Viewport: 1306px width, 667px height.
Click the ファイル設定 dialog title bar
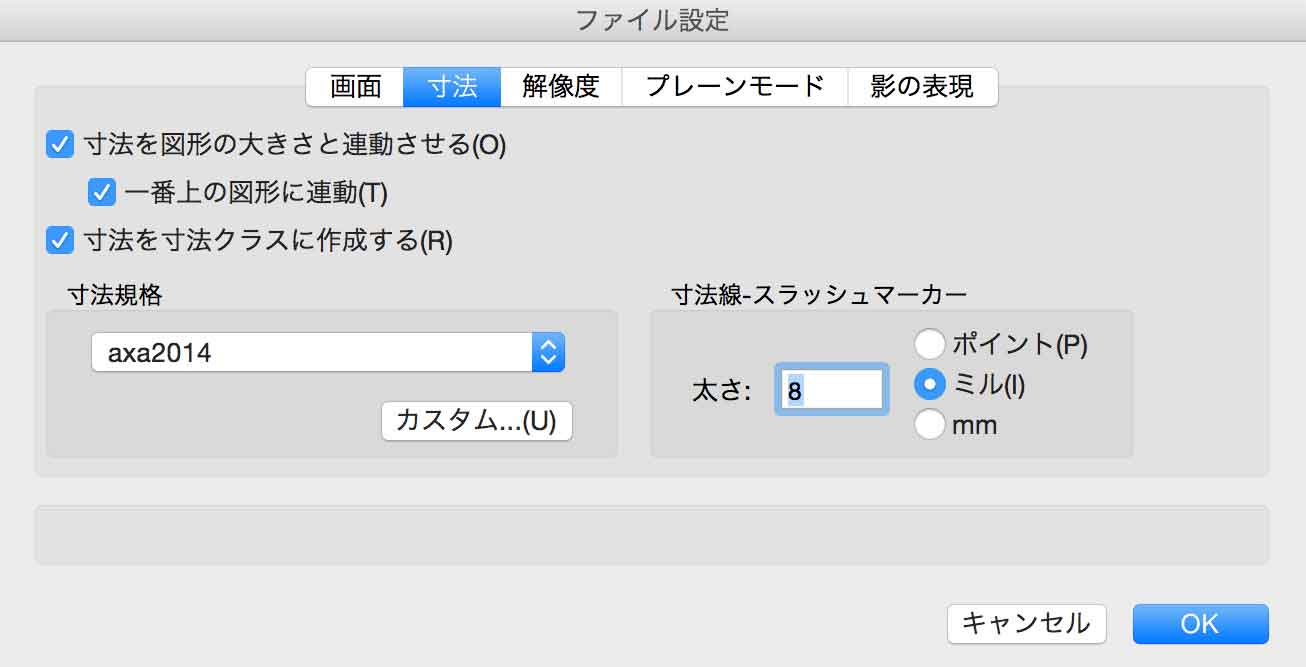pos(652,19)
